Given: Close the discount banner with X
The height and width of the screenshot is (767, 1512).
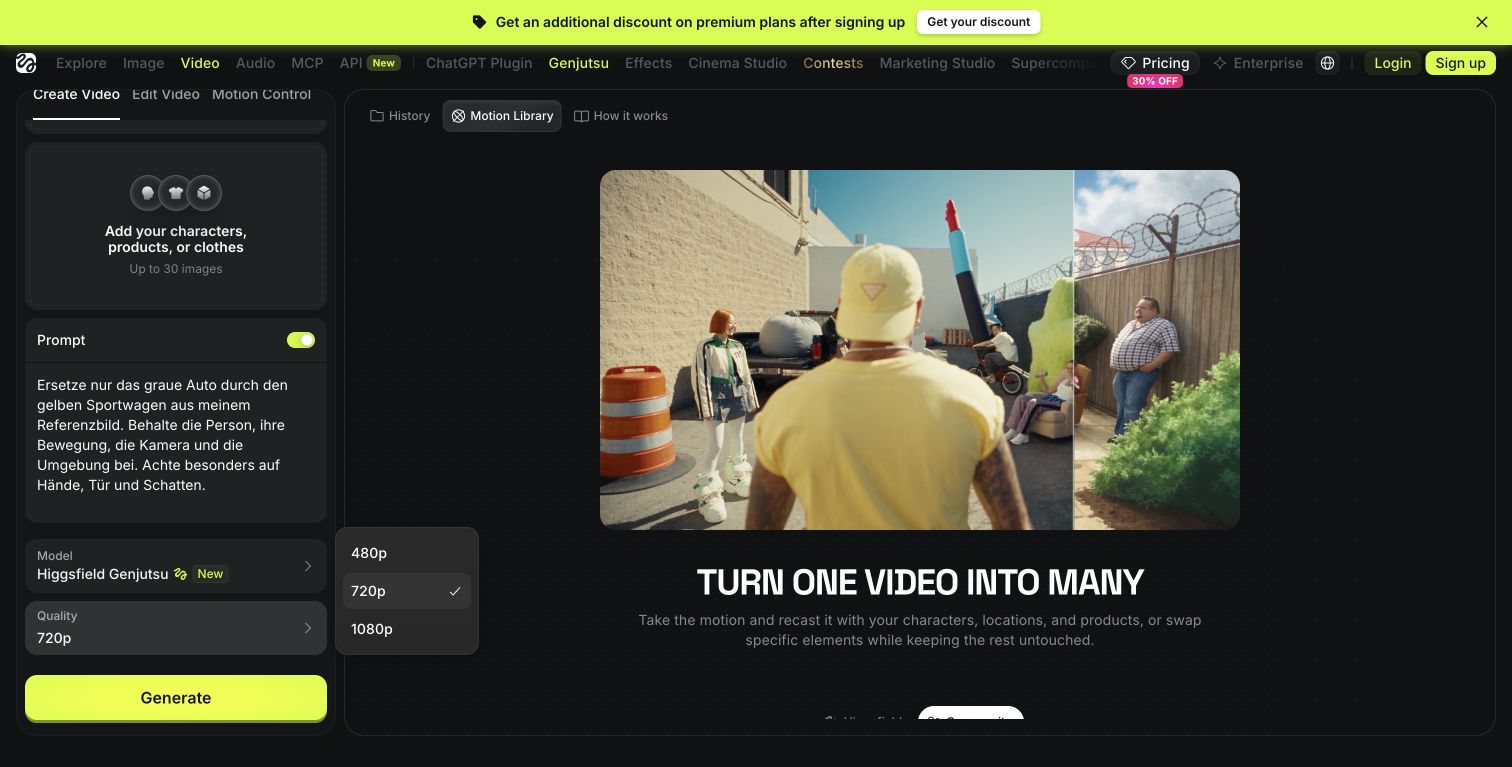Looking at the screenshot, I should pyautogui.click(x=1482, y=22).
